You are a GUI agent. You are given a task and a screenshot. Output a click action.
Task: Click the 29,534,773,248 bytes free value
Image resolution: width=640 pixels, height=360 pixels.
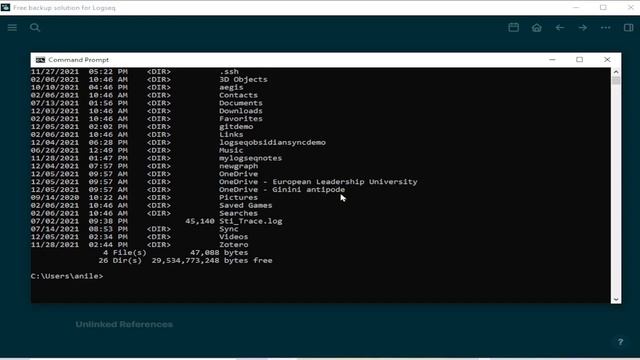tap(212, 260)
